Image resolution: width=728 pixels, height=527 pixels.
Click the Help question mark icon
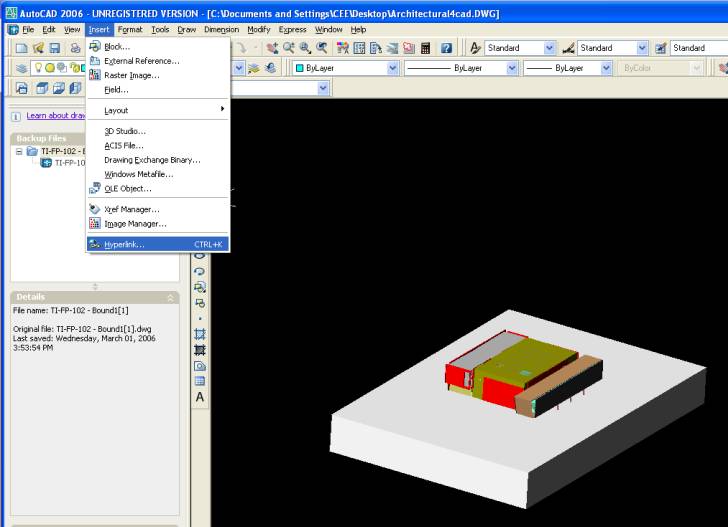click(x=446, y=48)
